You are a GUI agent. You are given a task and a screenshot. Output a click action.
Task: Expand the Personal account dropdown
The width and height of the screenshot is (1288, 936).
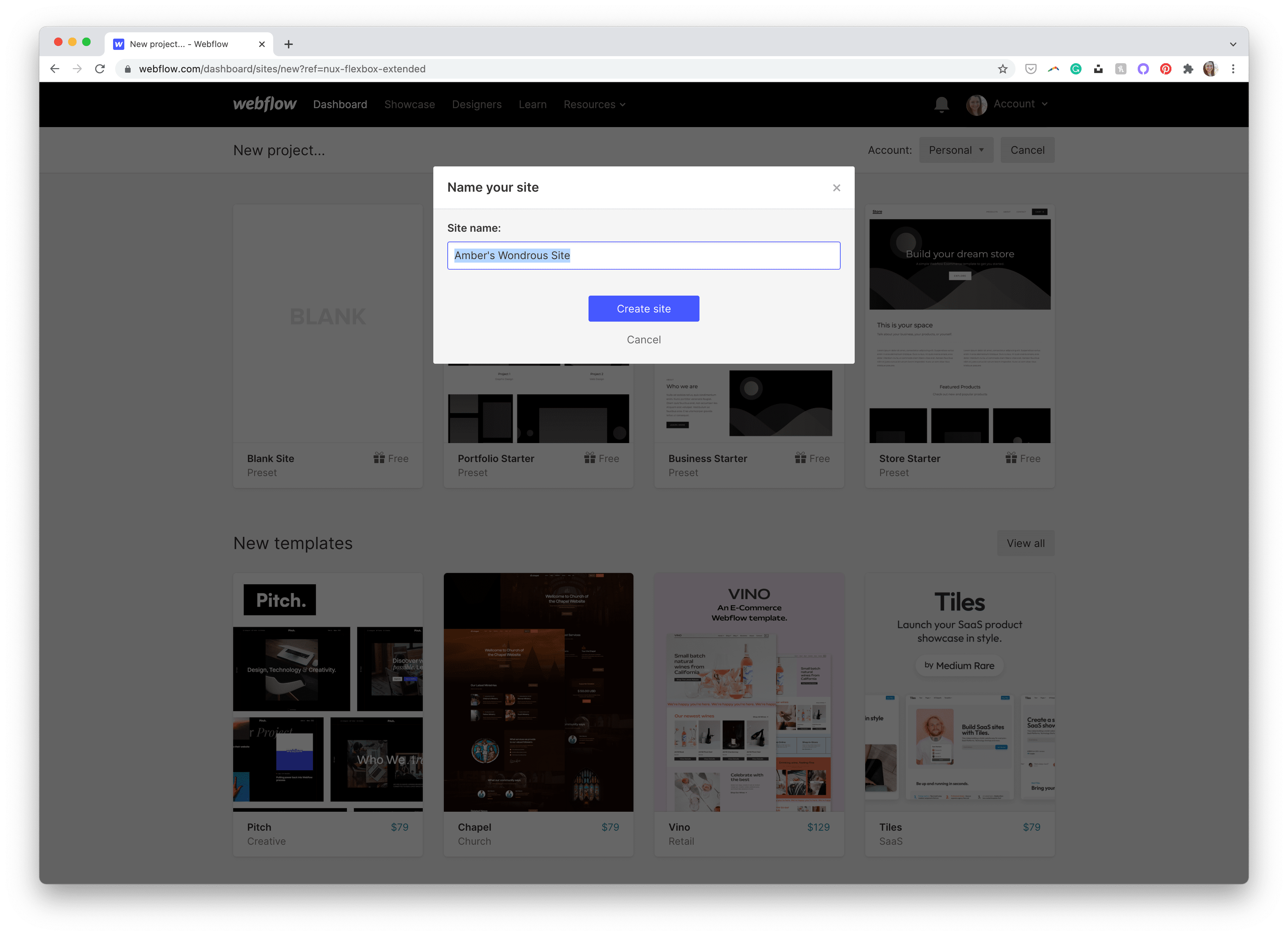point(956,150)
